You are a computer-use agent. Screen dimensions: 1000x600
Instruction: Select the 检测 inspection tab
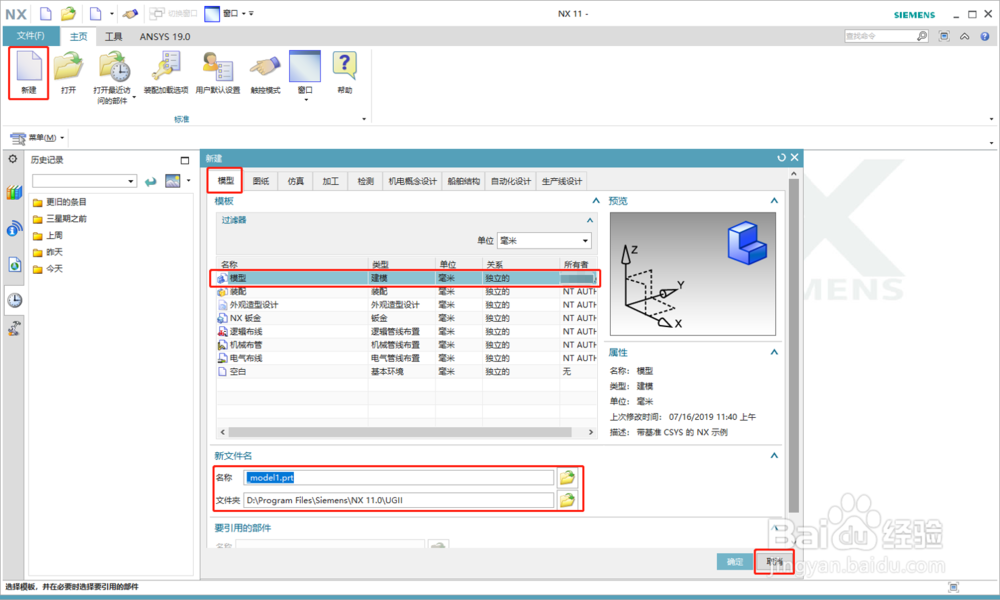(365, 181)
